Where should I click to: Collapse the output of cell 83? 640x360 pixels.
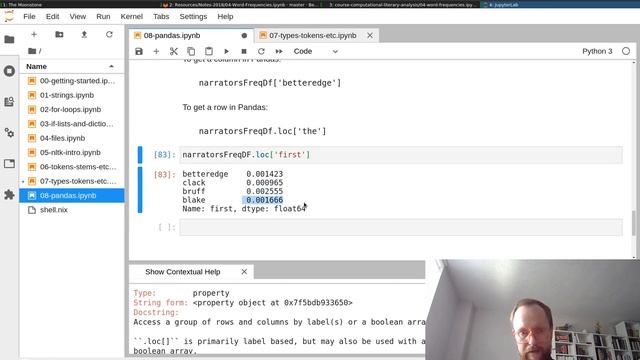click(140, 190)
